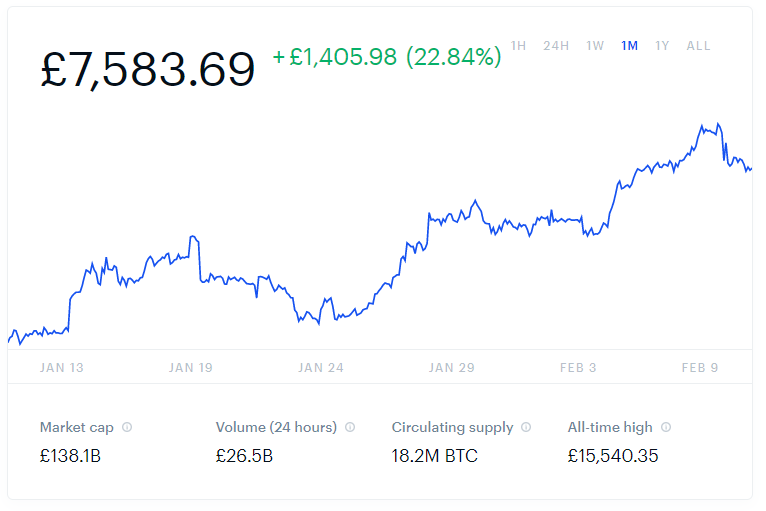Select the 1M time range
This screenshot has width=766, height=511.
[x=629, y=46]
